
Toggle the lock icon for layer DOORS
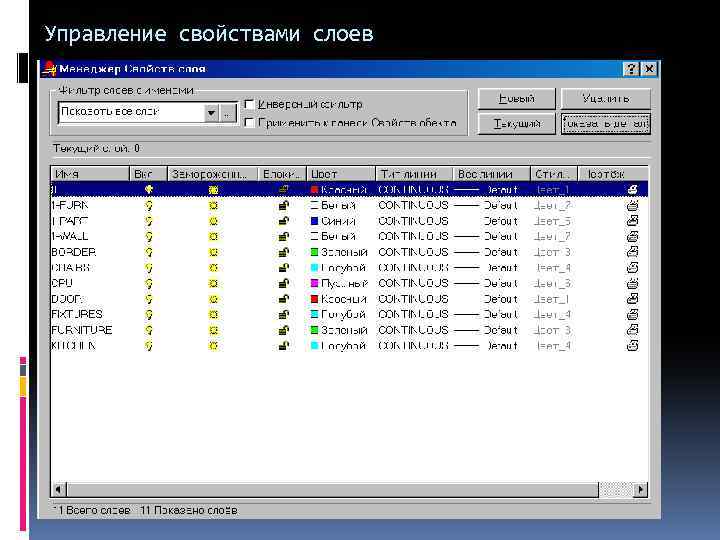[284, 299]
